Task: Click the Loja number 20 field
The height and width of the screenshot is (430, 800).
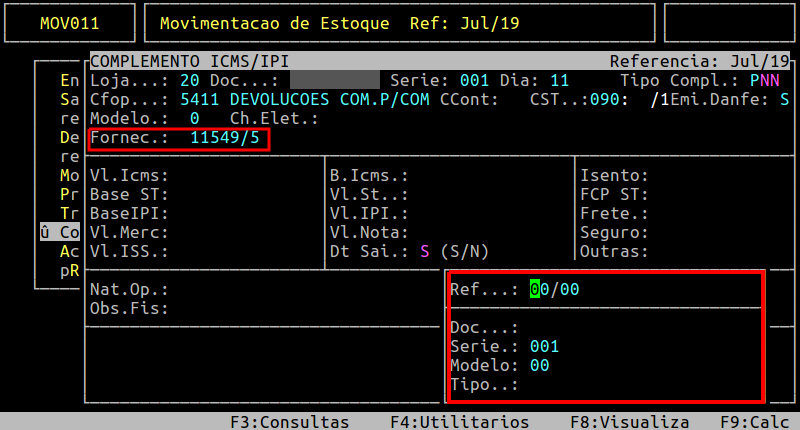Action: point(189,80)
